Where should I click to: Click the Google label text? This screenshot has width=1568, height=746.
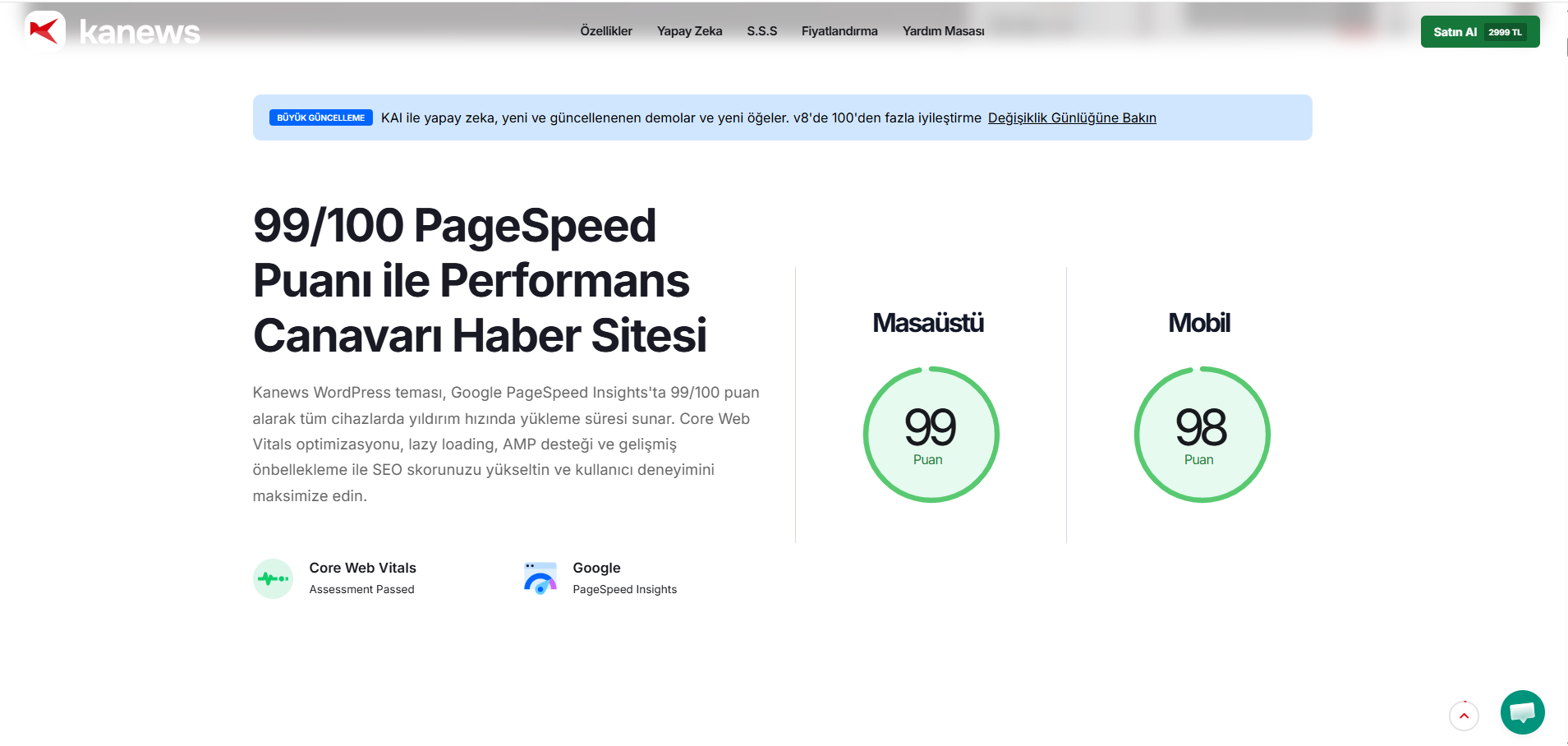pyautogui.click(x=596, y=568)
